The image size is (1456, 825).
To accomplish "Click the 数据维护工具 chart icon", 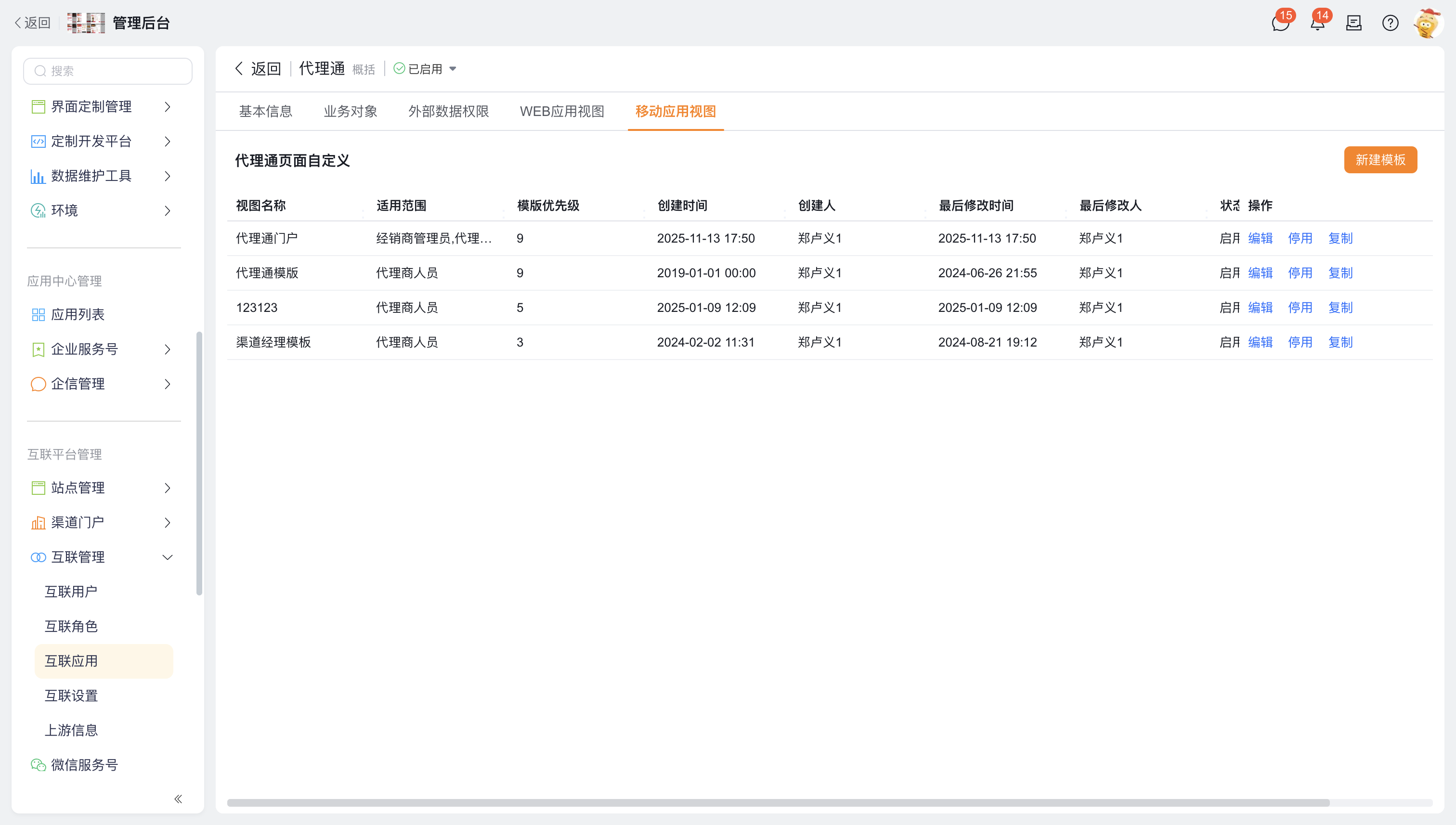I will tap(38, 176).
